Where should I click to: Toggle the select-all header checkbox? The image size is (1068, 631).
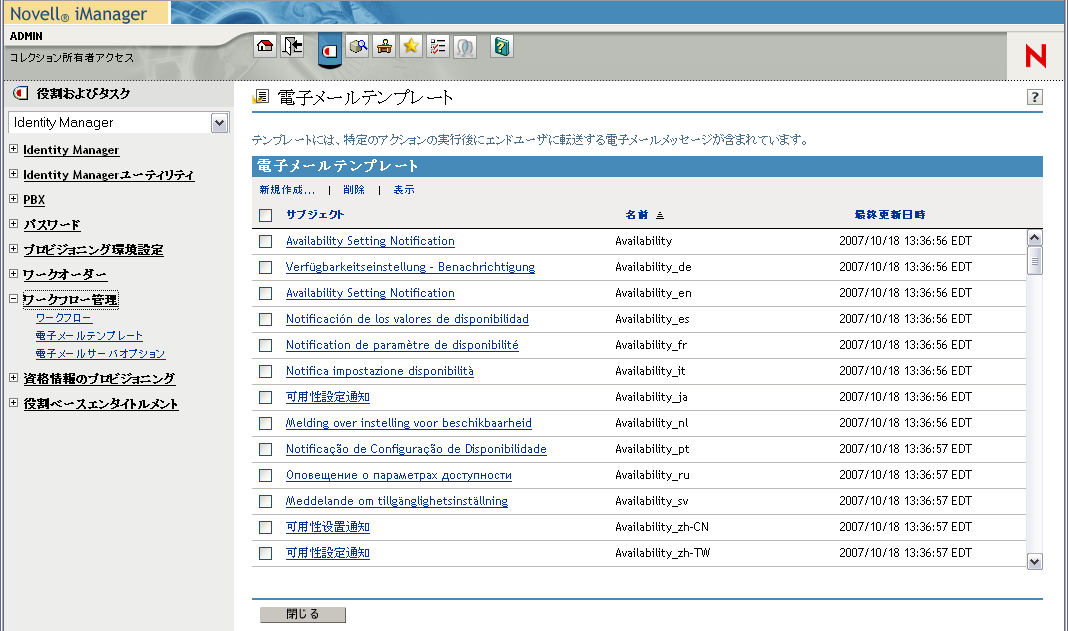coord(266,215)
